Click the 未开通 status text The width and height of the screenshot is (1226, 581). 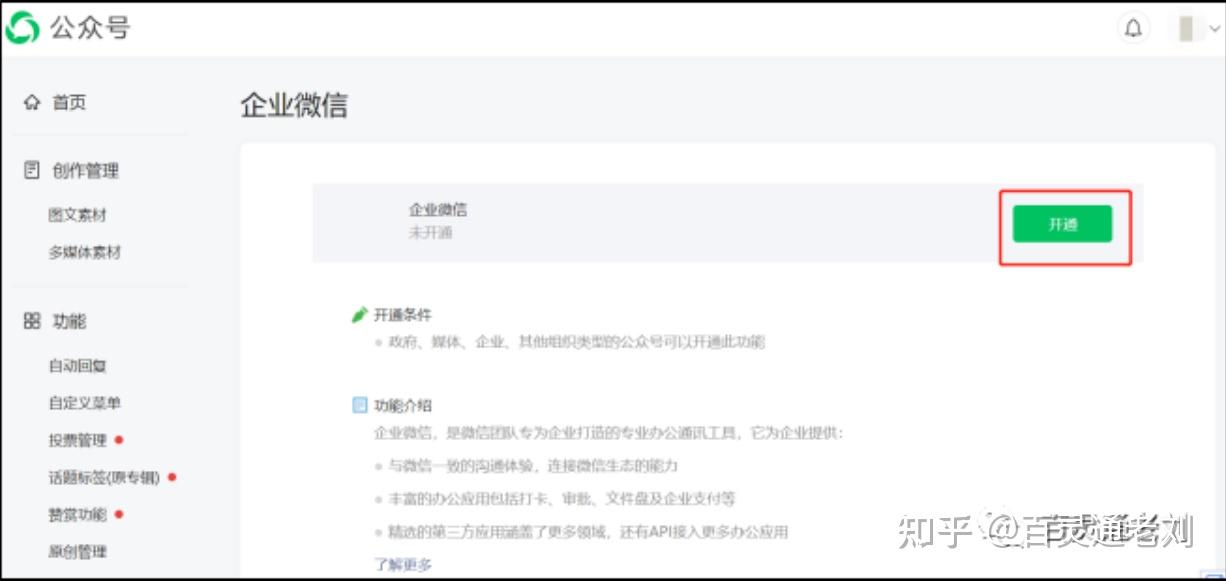pyautogui.click(x=430, y=232)
